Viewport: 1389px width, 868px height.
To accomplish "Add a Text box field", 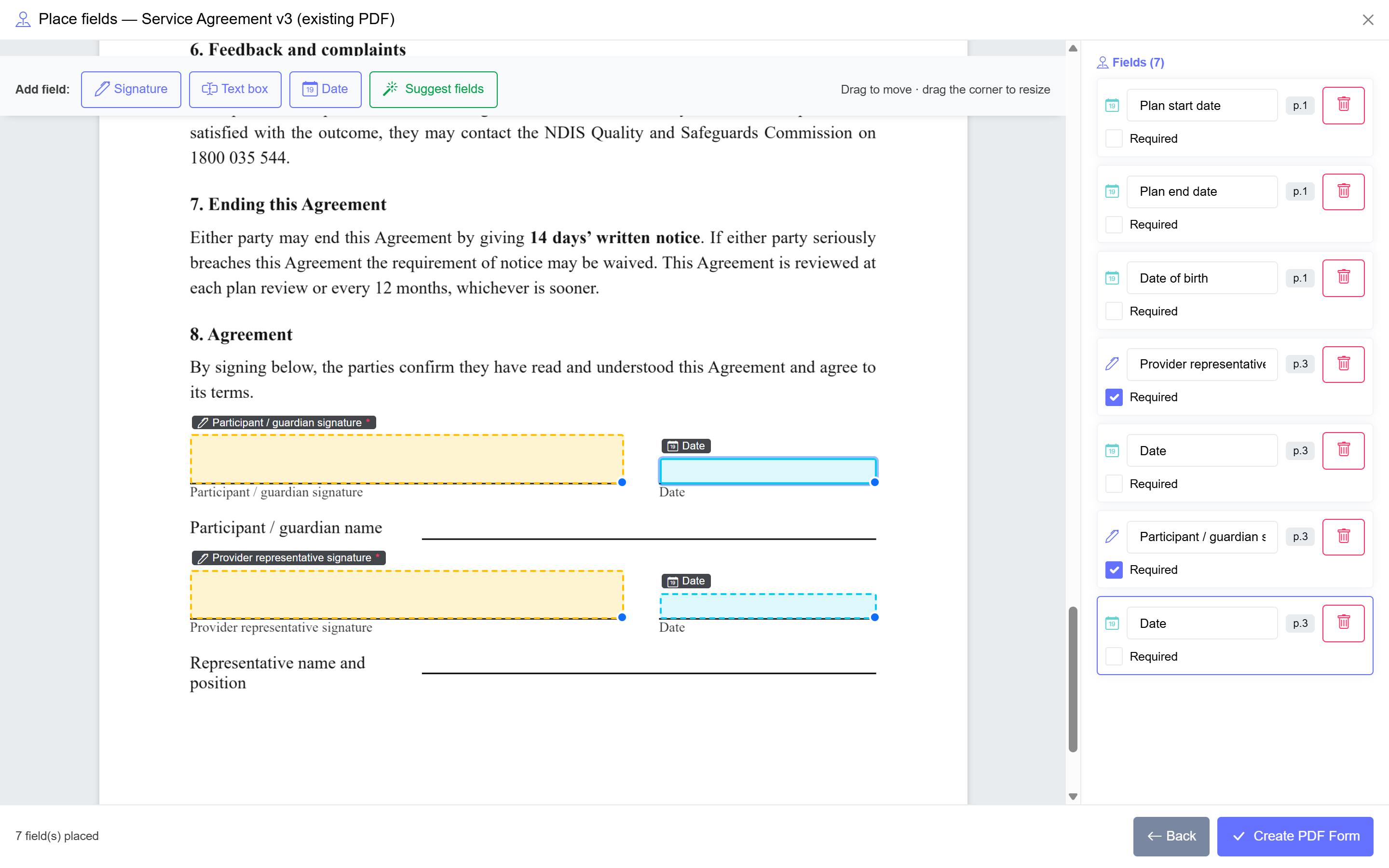I will pyautogui.click(x=235, y=89).
